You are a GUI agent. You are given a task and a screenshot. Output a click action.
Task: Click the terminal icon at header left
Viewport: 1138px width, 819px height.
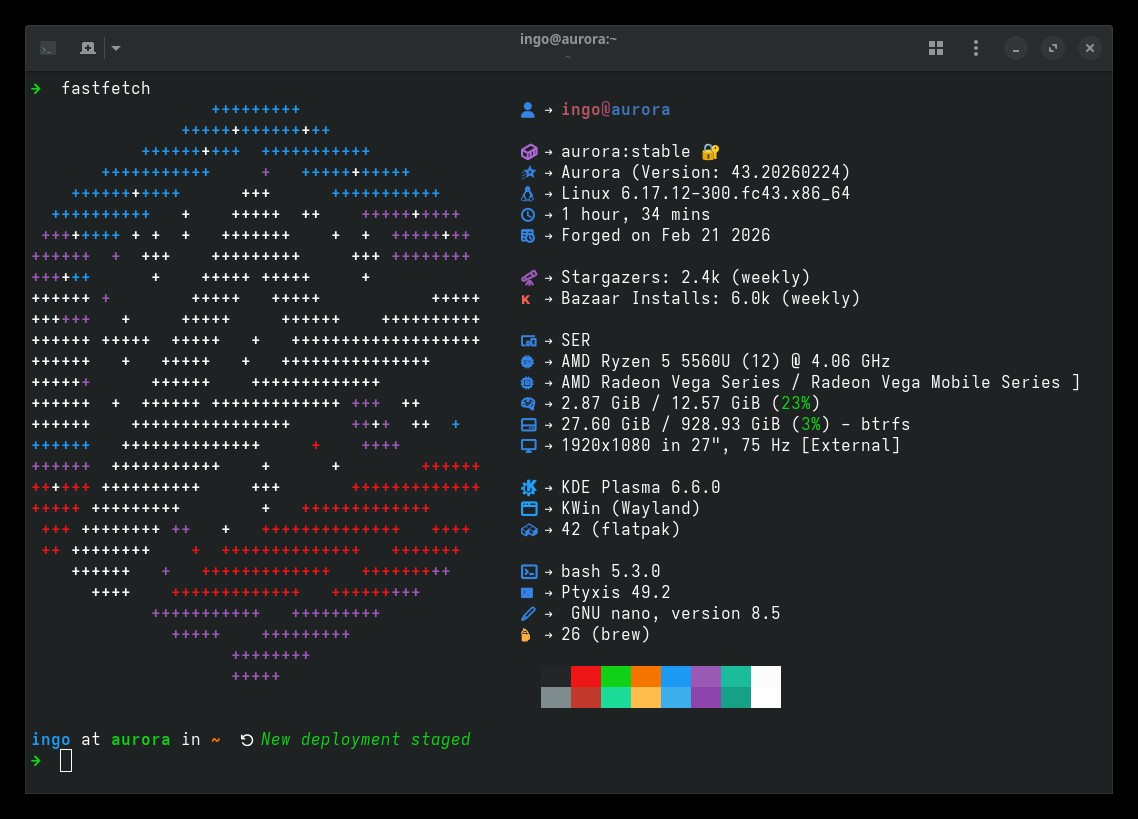click(48, 48)
